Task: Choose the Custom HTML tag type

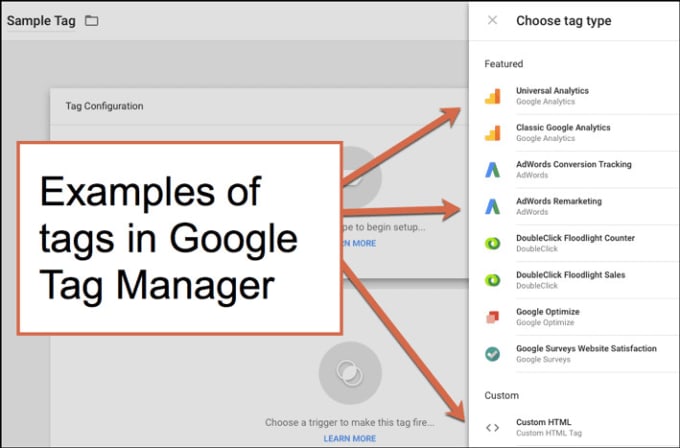Action: click(575, 428)
